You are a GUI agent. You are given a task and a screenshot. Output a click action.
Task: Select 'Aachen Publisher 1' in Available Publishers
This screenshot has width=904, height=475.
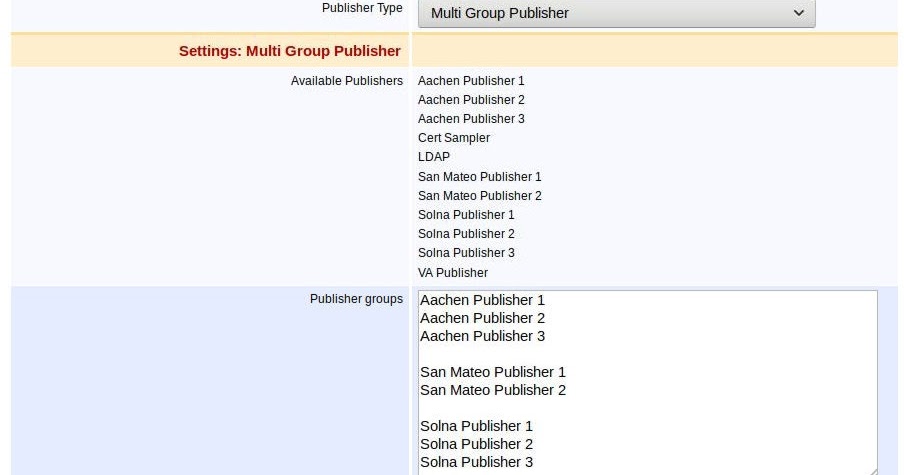(471, 81)
